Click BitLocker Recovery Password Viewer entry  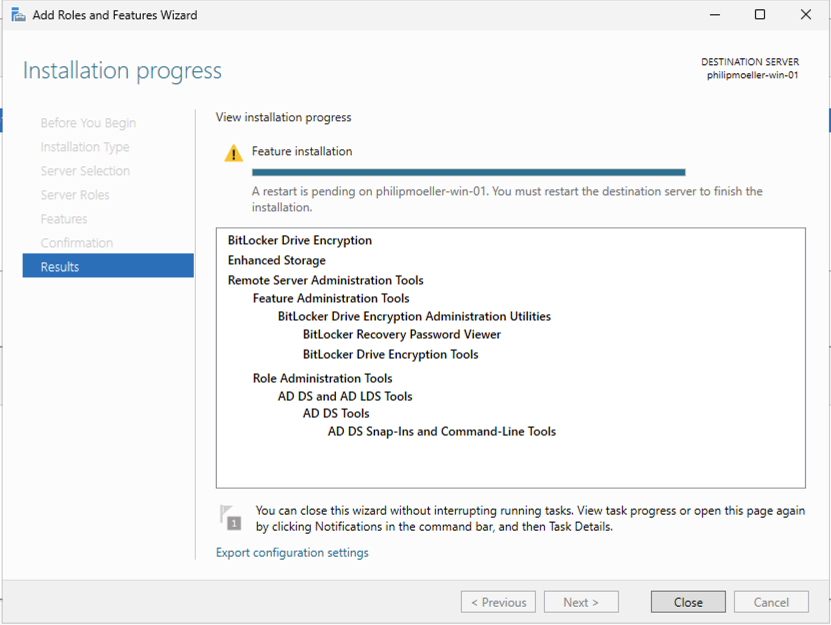tap(401, 334)
